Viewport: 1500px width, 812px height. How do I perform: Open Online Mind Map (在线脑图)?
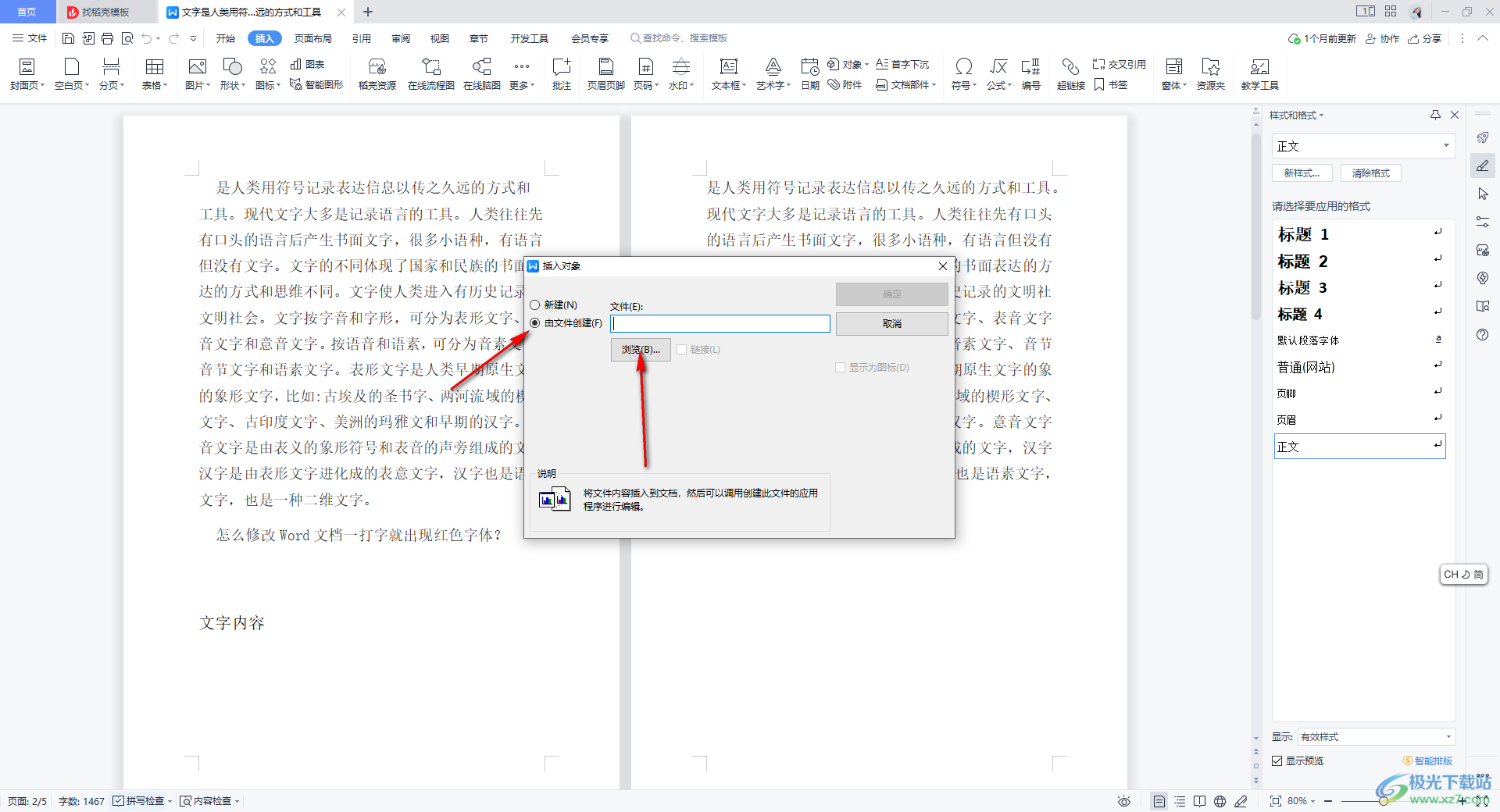click(x=482, y=74)
